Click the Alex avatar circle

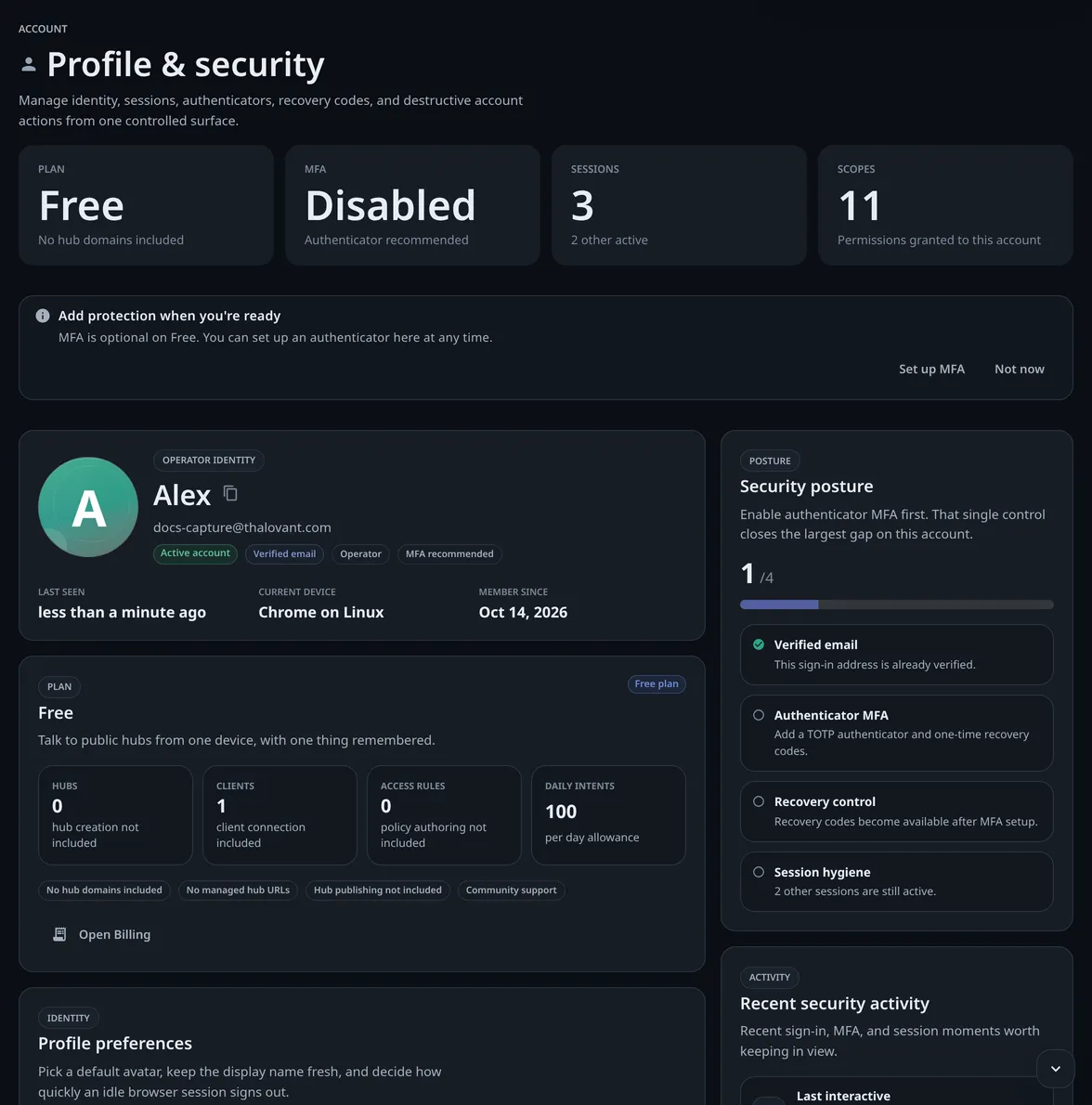coord(88,507)
